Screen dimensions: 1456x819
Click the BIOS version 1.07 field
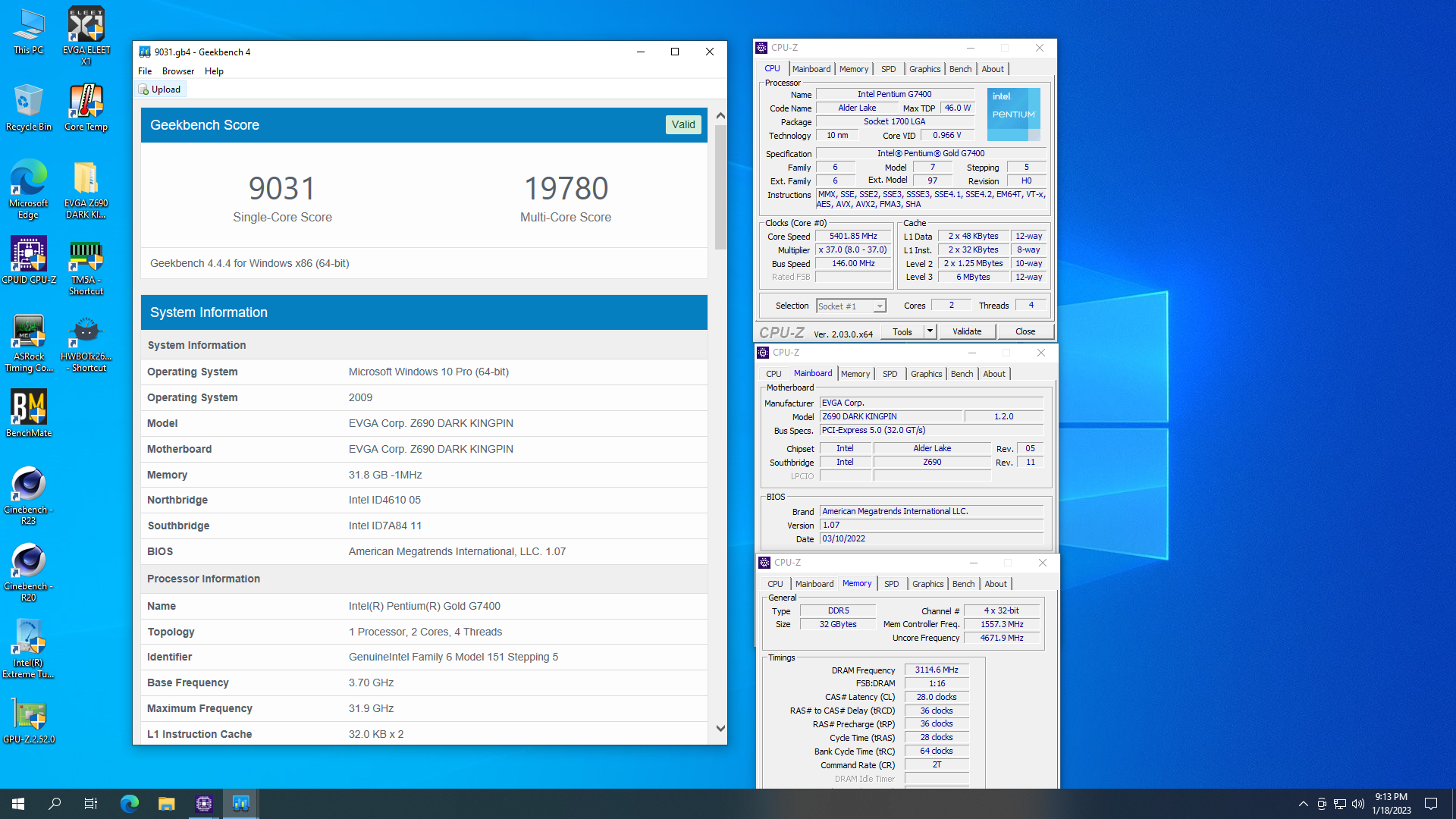pyautogui.click(x=932, y=526)
